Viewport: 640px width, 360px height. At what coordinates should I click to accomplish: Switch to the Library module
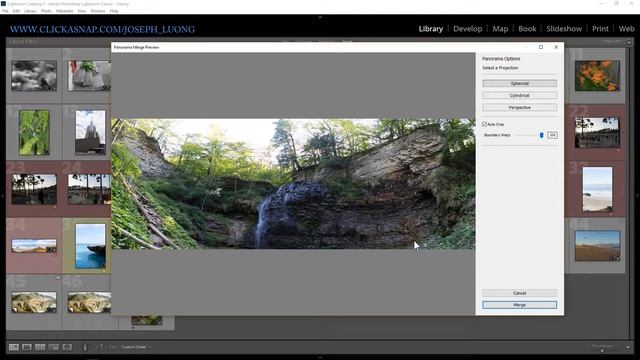pos(431,29)
